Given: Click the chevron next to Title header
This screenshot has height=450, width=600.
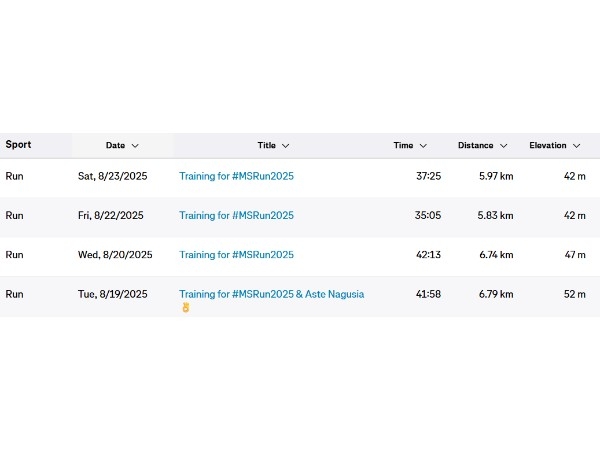Looking at the screenshot, I should 285,146.
